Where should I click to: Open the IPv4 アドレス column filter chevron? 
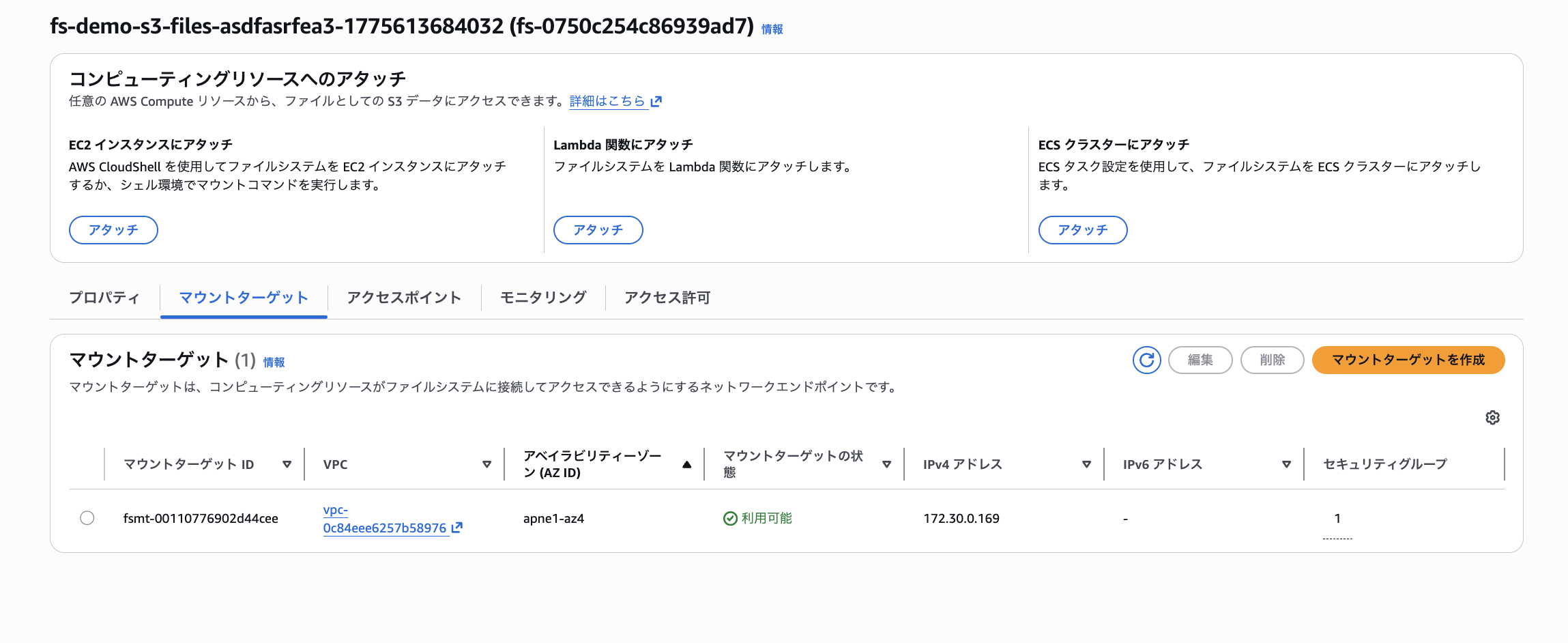pyautogui.click(x=1086, y=464)
